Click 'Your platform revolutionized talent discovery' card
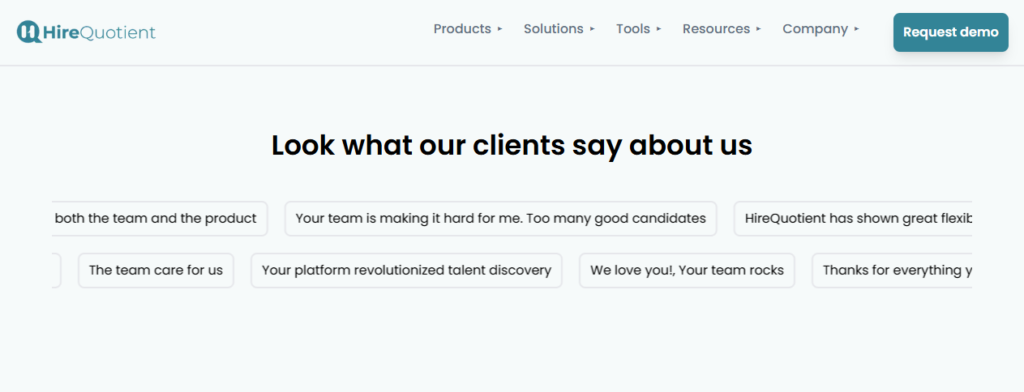The image size is (1024, 392). (x=406, y=270)
